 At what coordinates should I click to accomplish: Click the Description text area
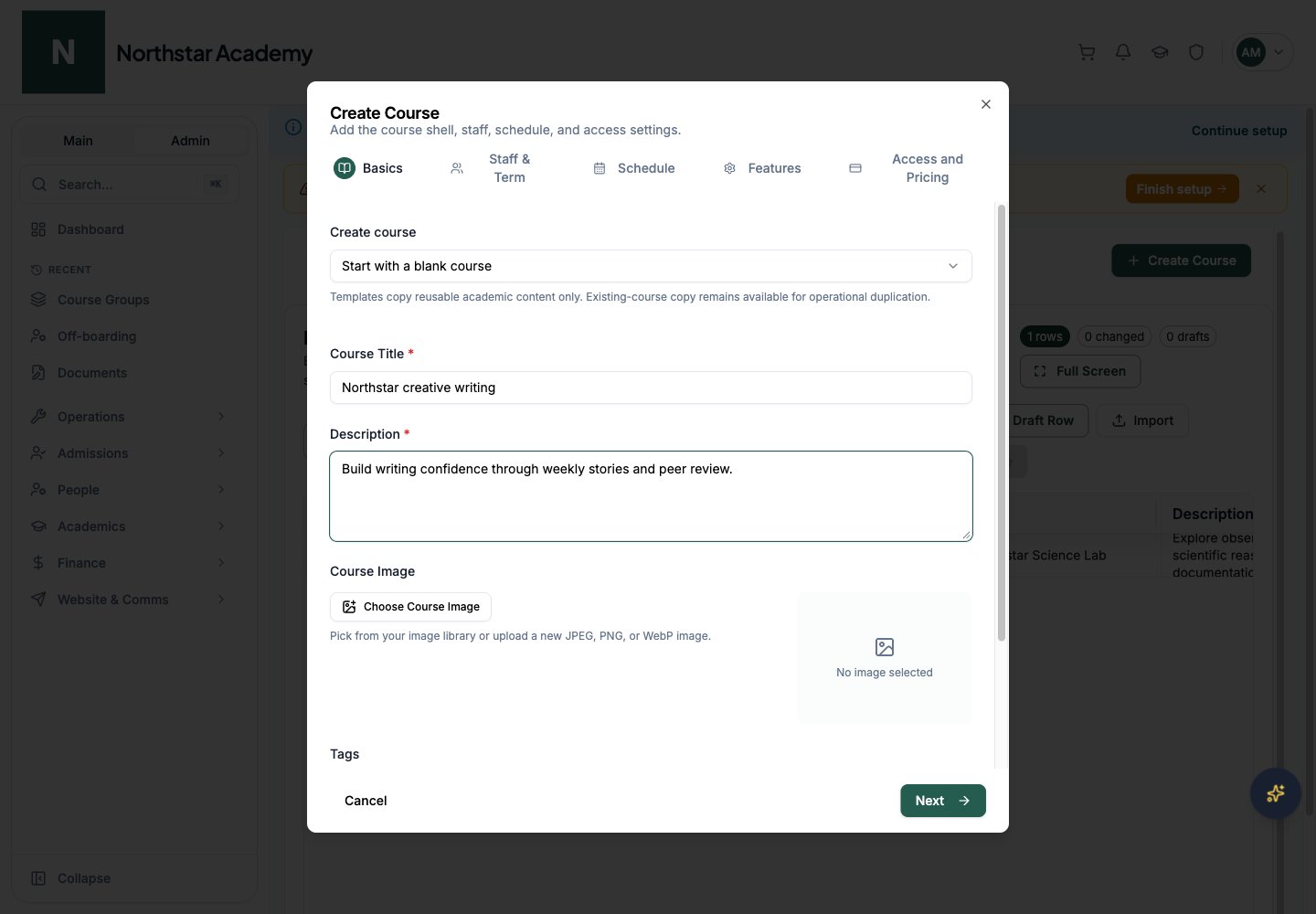click(x=651, y=496)
